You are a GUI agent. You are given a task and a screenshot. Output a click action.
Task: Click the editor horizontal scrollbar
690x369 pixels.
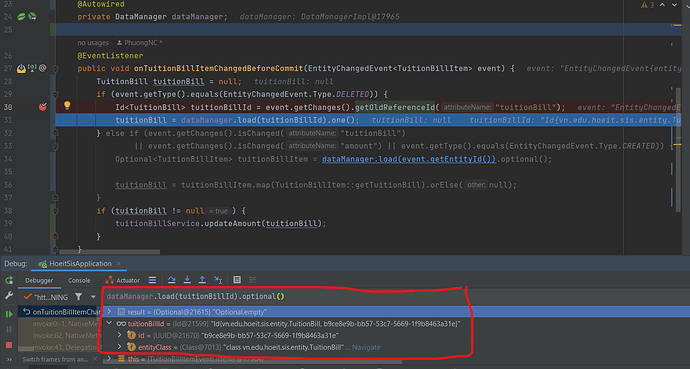(x=110, y=252)
